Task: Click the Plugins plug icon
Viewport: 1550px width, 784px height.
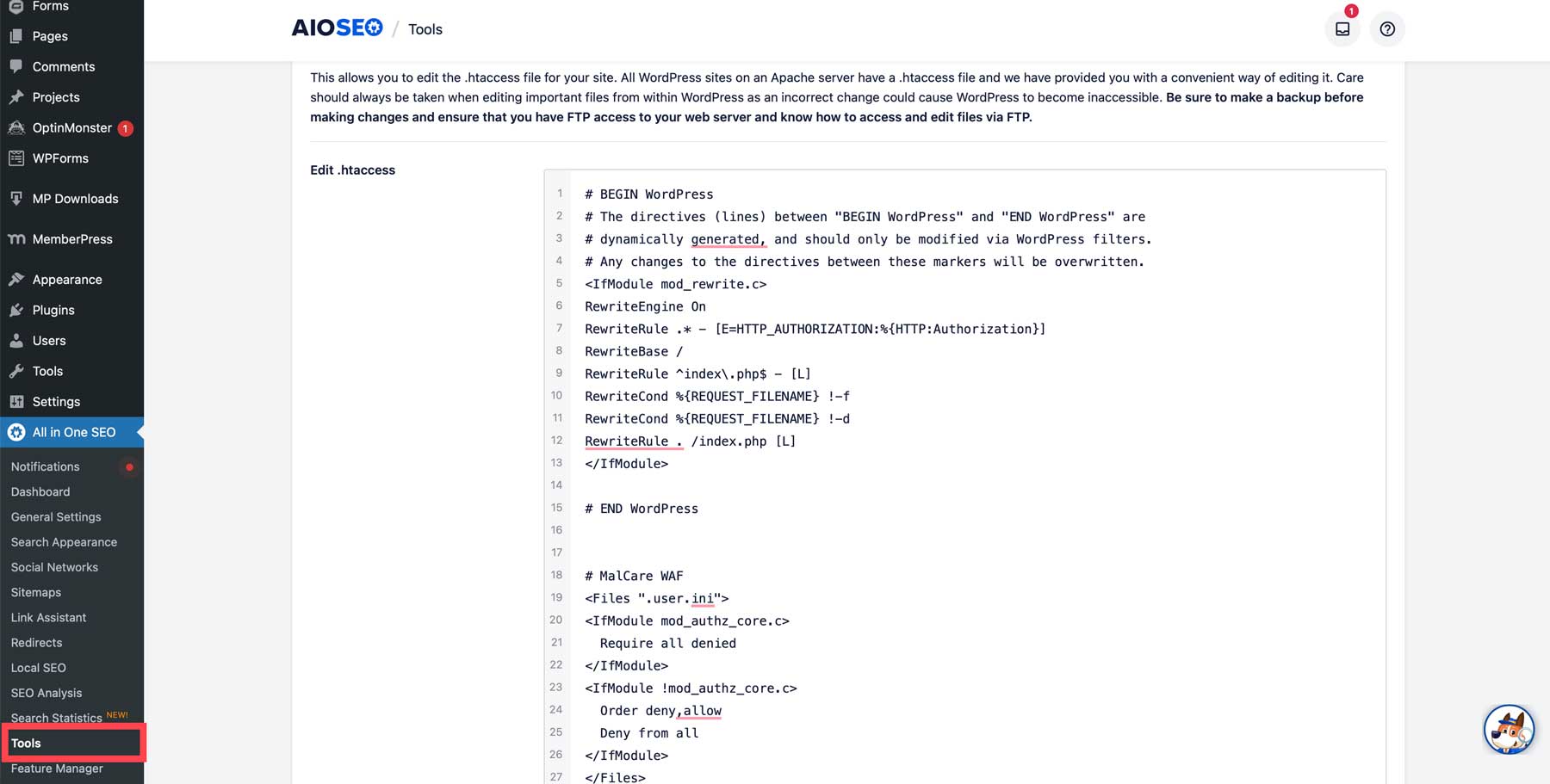Action: pyautogui.click(x=16, y=310)
